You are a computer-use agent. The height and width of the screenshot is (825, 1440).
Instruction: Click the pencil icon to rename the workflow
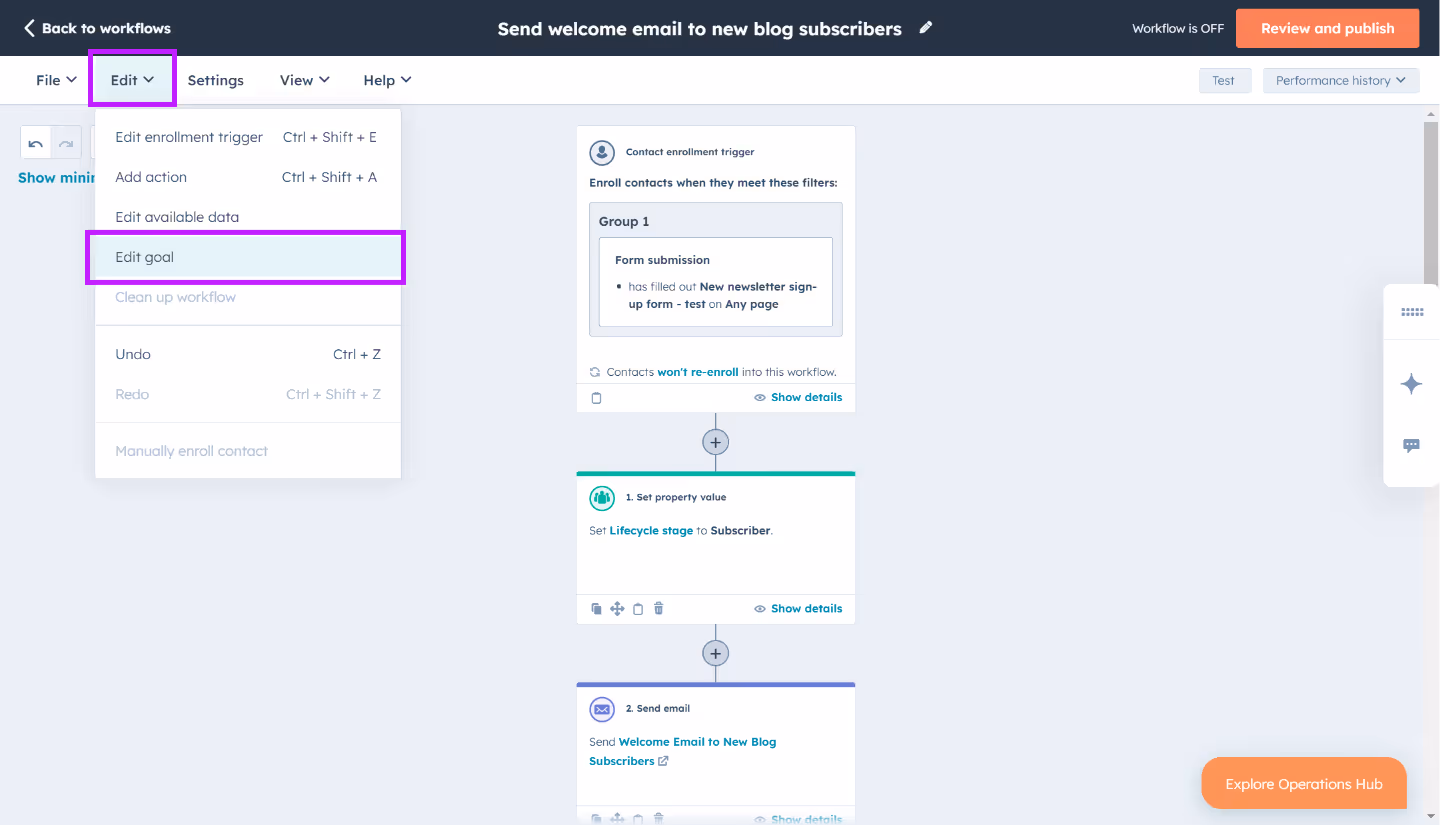point(925,28)
